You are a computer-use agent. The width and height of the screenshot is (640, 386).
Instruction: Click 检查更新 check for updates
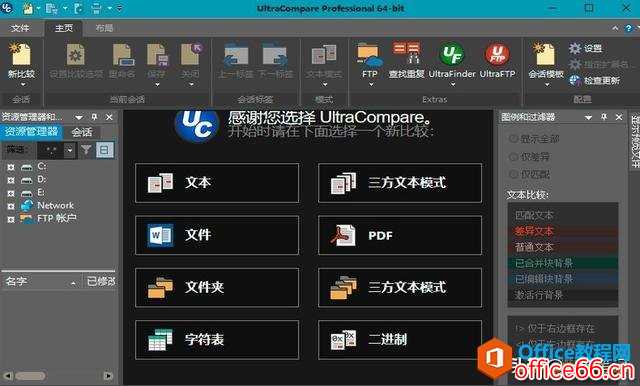[x=595, y=80]
